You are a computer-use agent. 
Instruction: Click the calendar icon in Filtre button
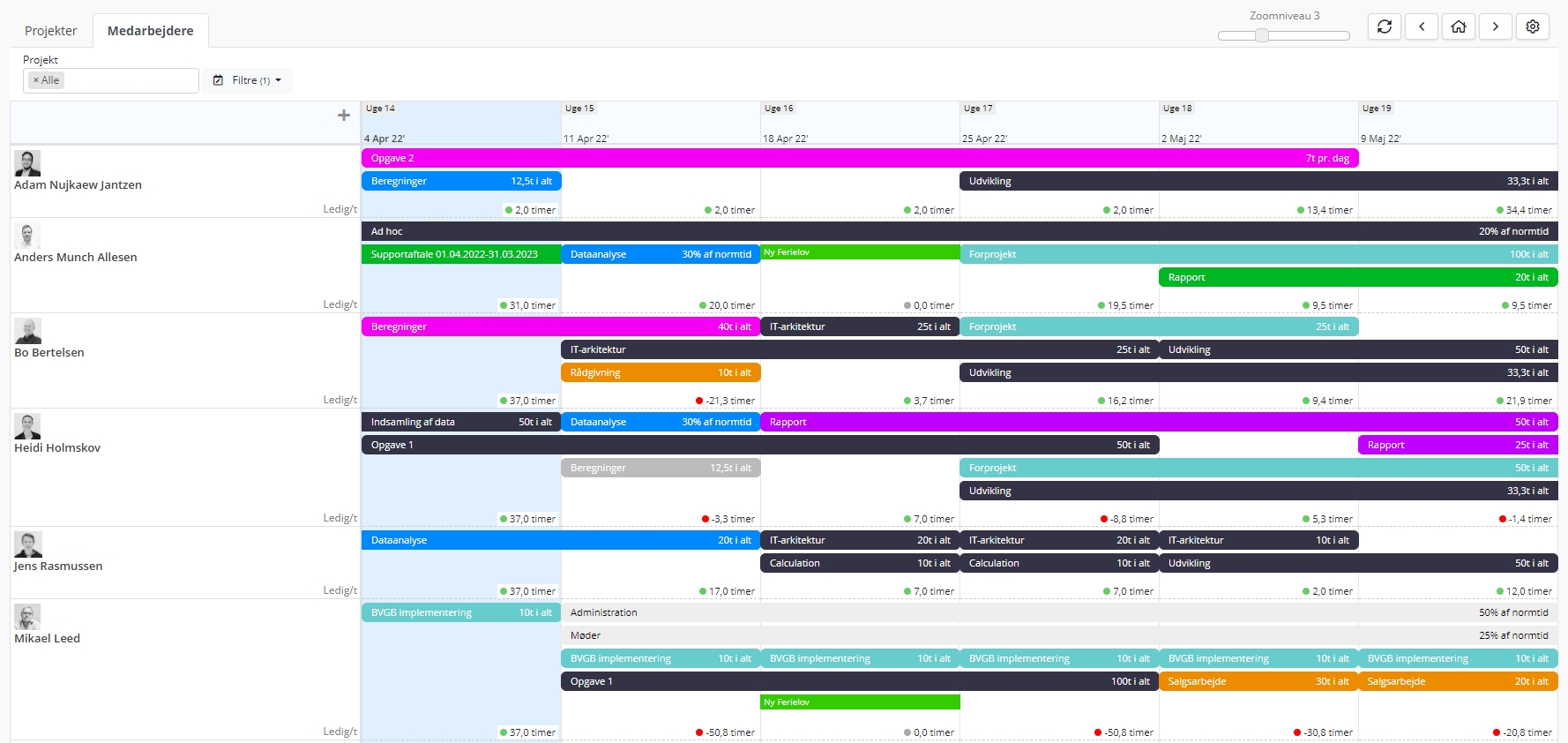click(x=218, y=80)
